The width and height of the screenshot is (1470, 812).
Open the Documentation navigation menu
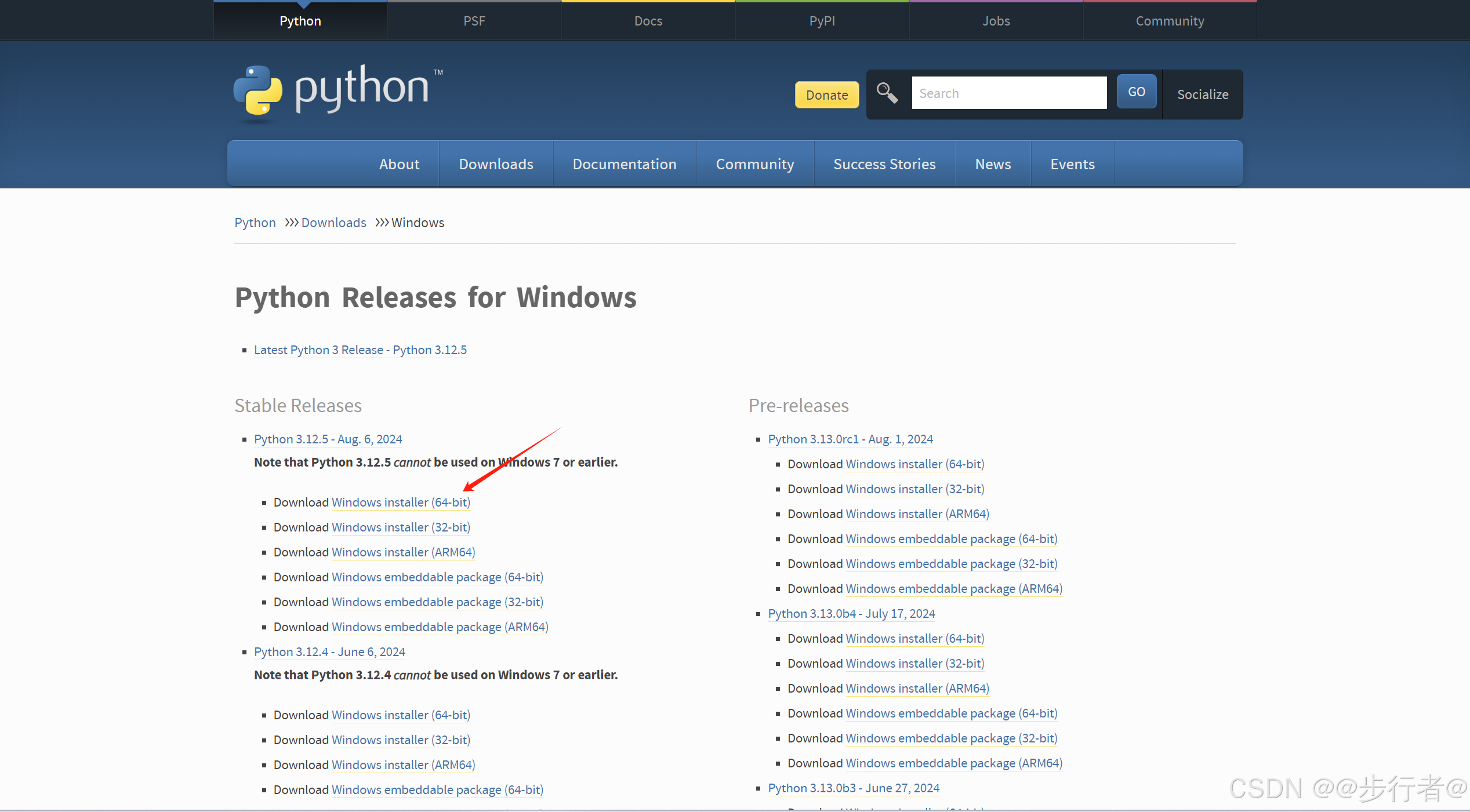pyautogui.click(x=625, y=164)
